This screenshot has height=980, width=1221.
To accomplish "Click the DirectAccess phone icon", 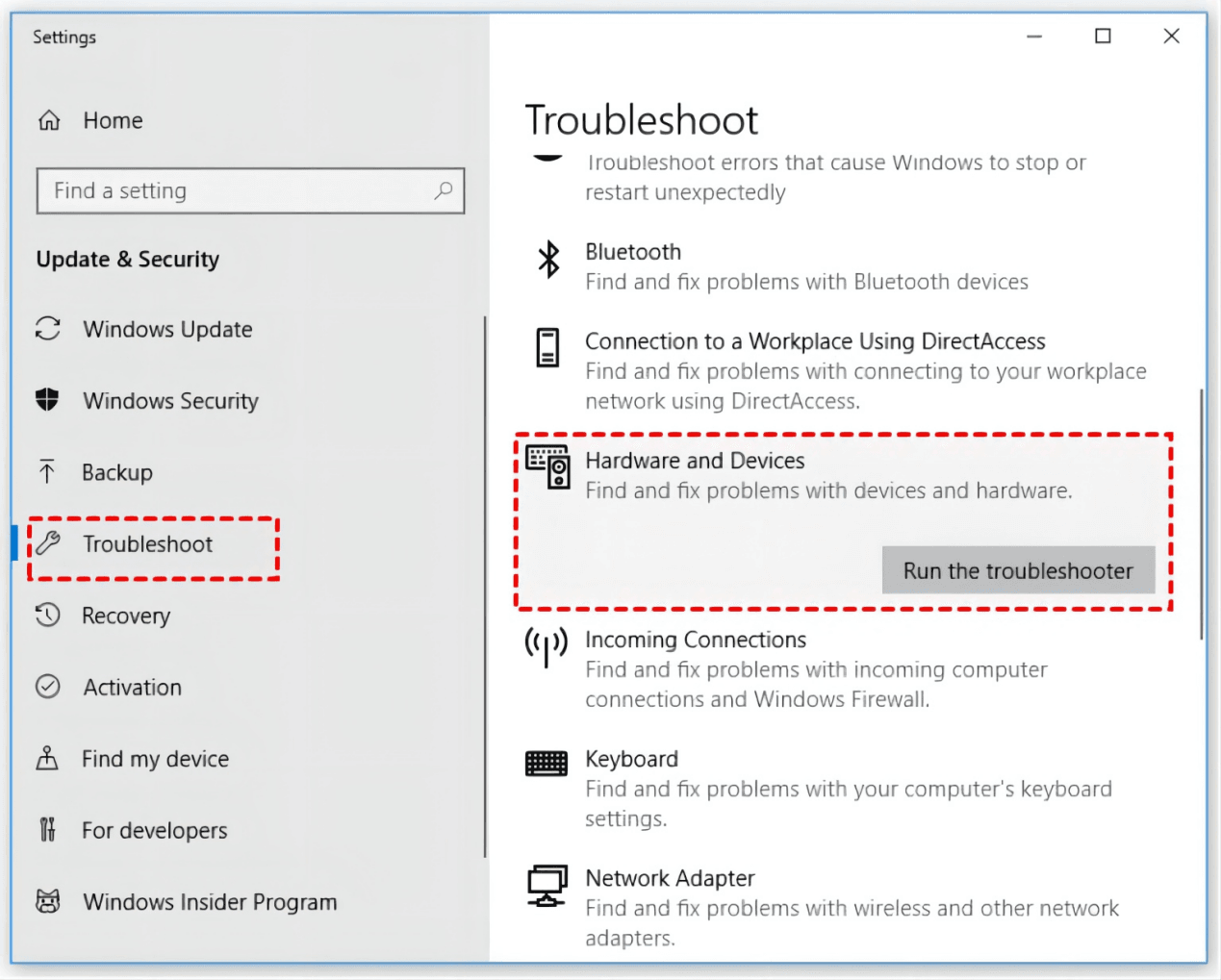I will click(547, 347).
